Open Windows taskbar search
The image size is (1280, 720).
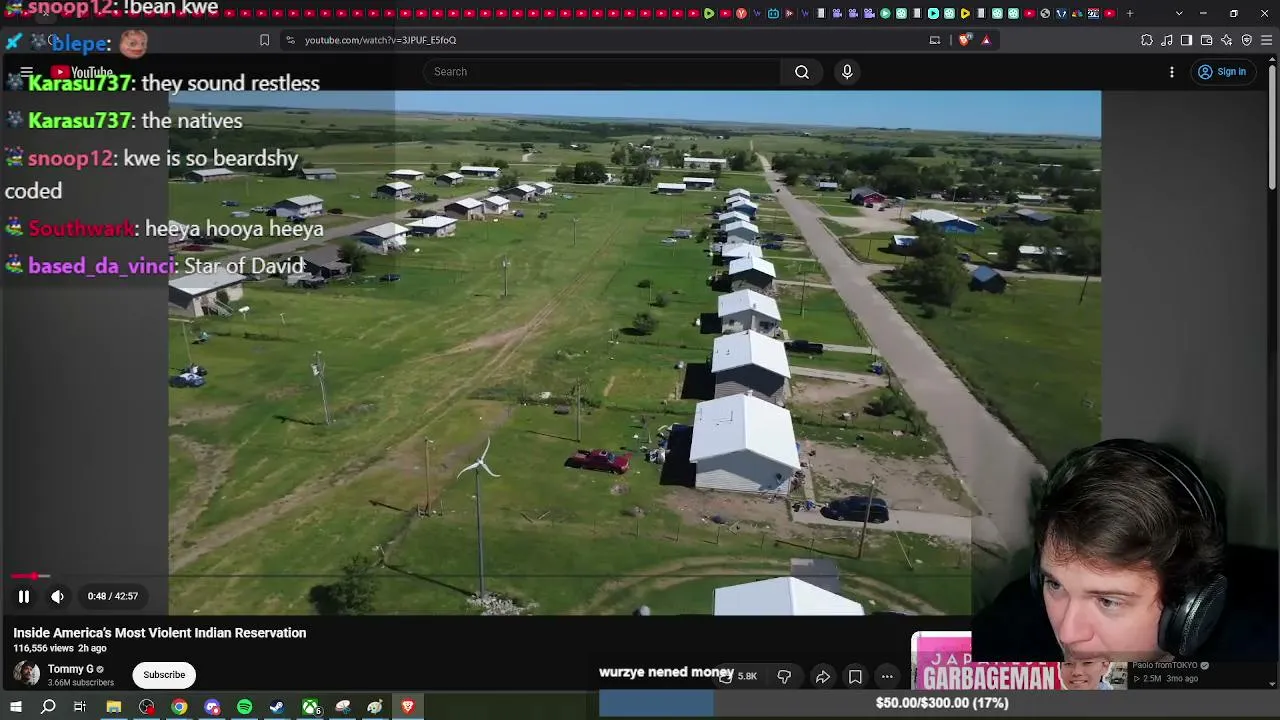(x=48, y=707)
